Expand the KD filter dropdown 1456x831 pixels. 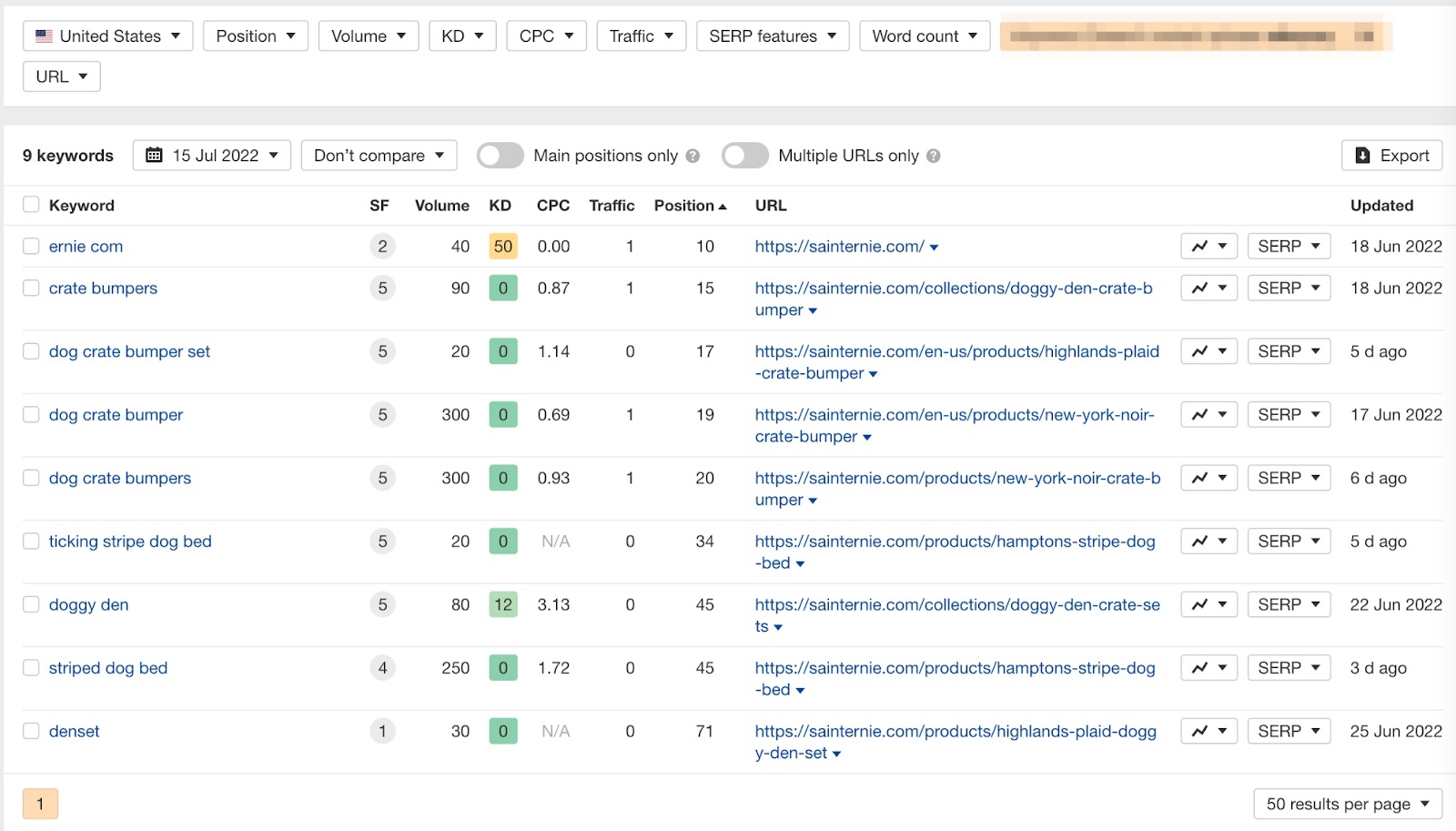click(x=462, y=36)
